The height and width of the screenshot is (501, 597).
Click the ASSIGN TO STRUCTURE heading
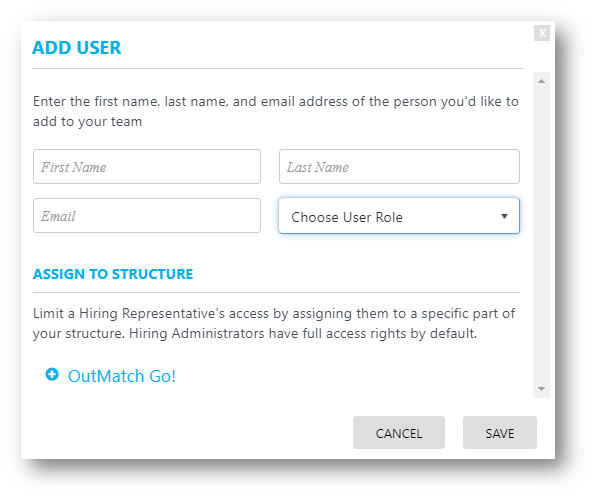113,274
